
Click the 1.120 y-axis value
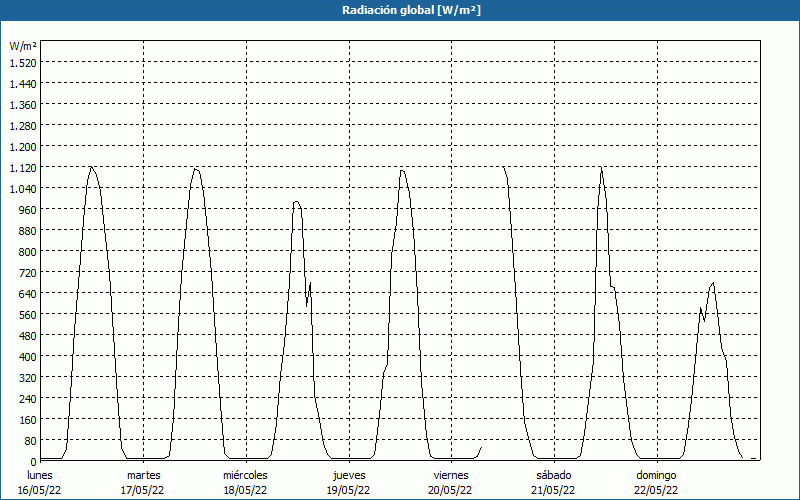23,167
